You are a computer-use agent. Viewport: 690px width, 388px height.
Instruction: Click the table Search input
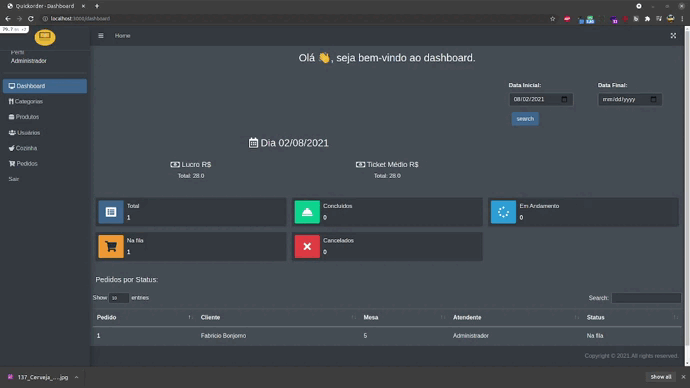click(x=646, y=298)
